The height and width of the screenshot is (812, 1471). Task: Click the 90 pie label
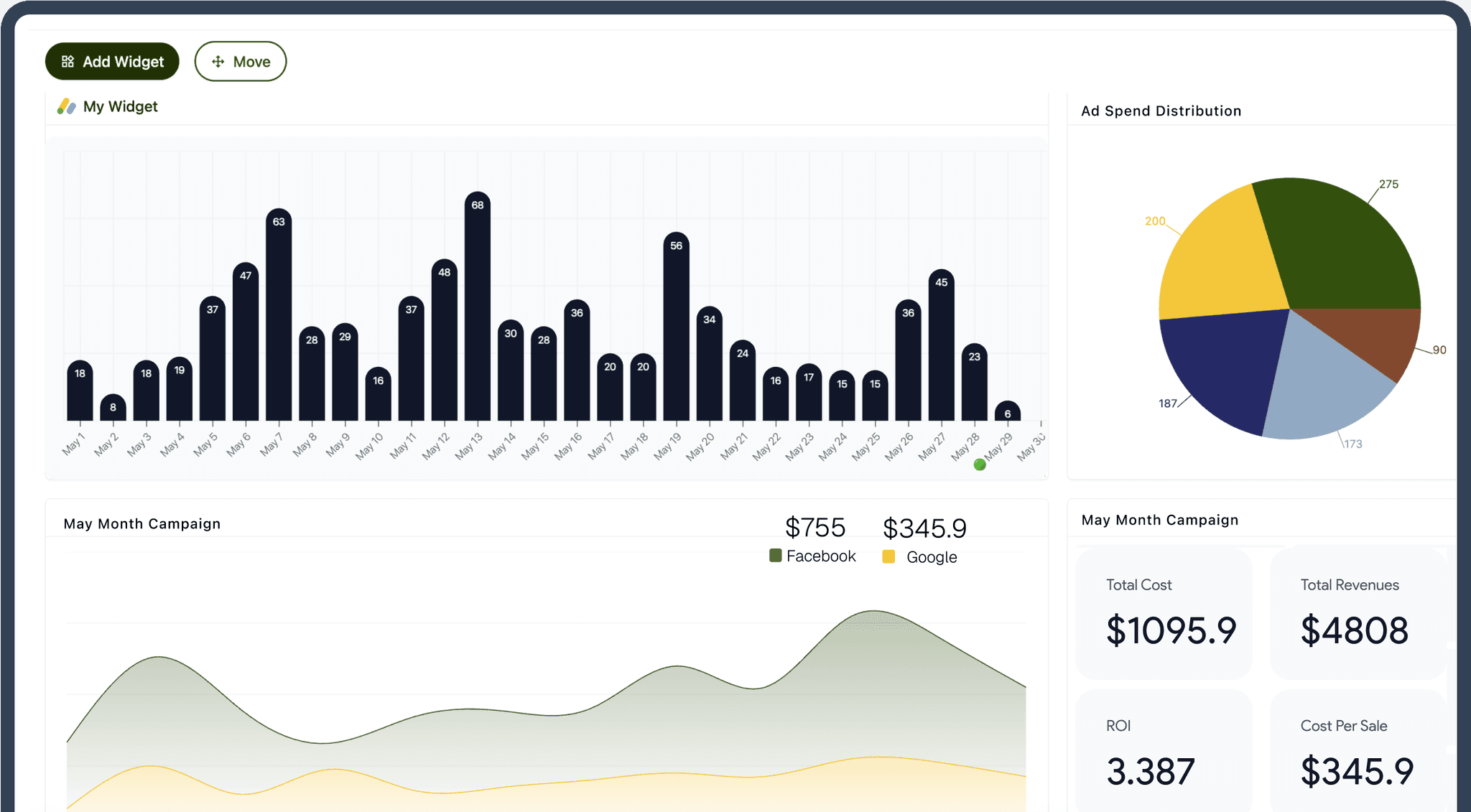coord(1439,350)
